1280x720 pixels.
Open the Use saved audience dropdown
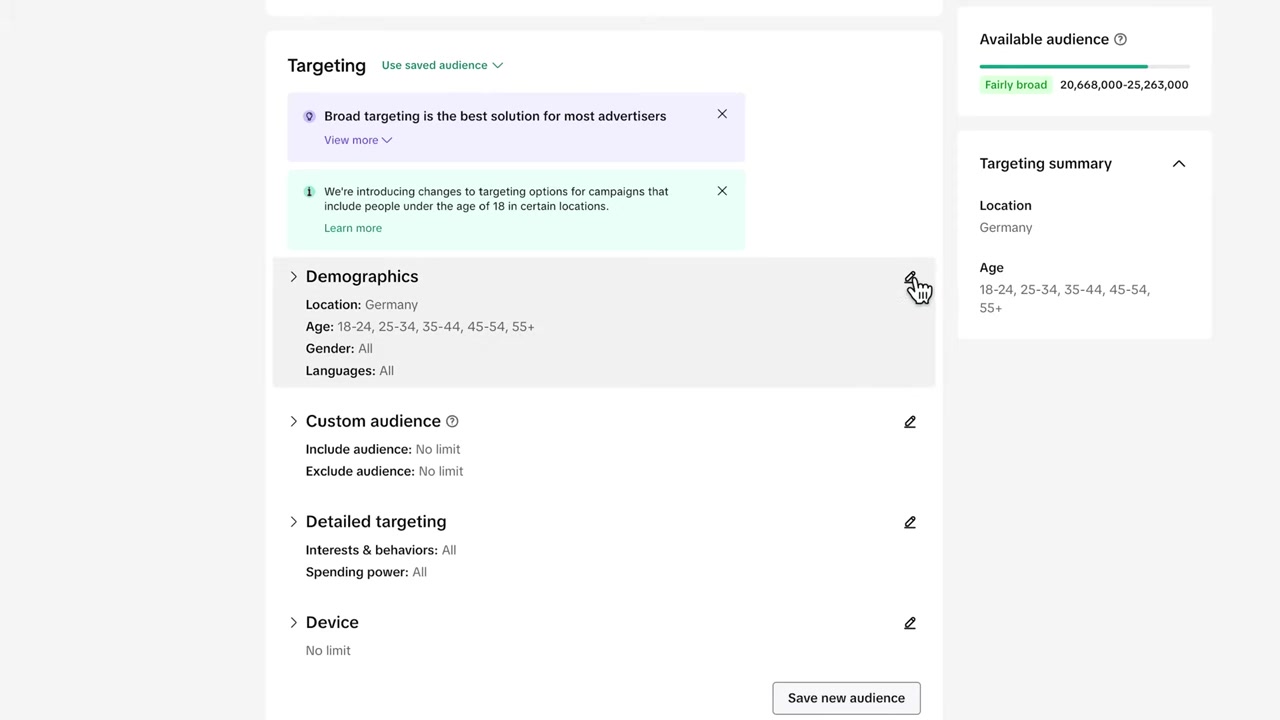pos(442,65)
